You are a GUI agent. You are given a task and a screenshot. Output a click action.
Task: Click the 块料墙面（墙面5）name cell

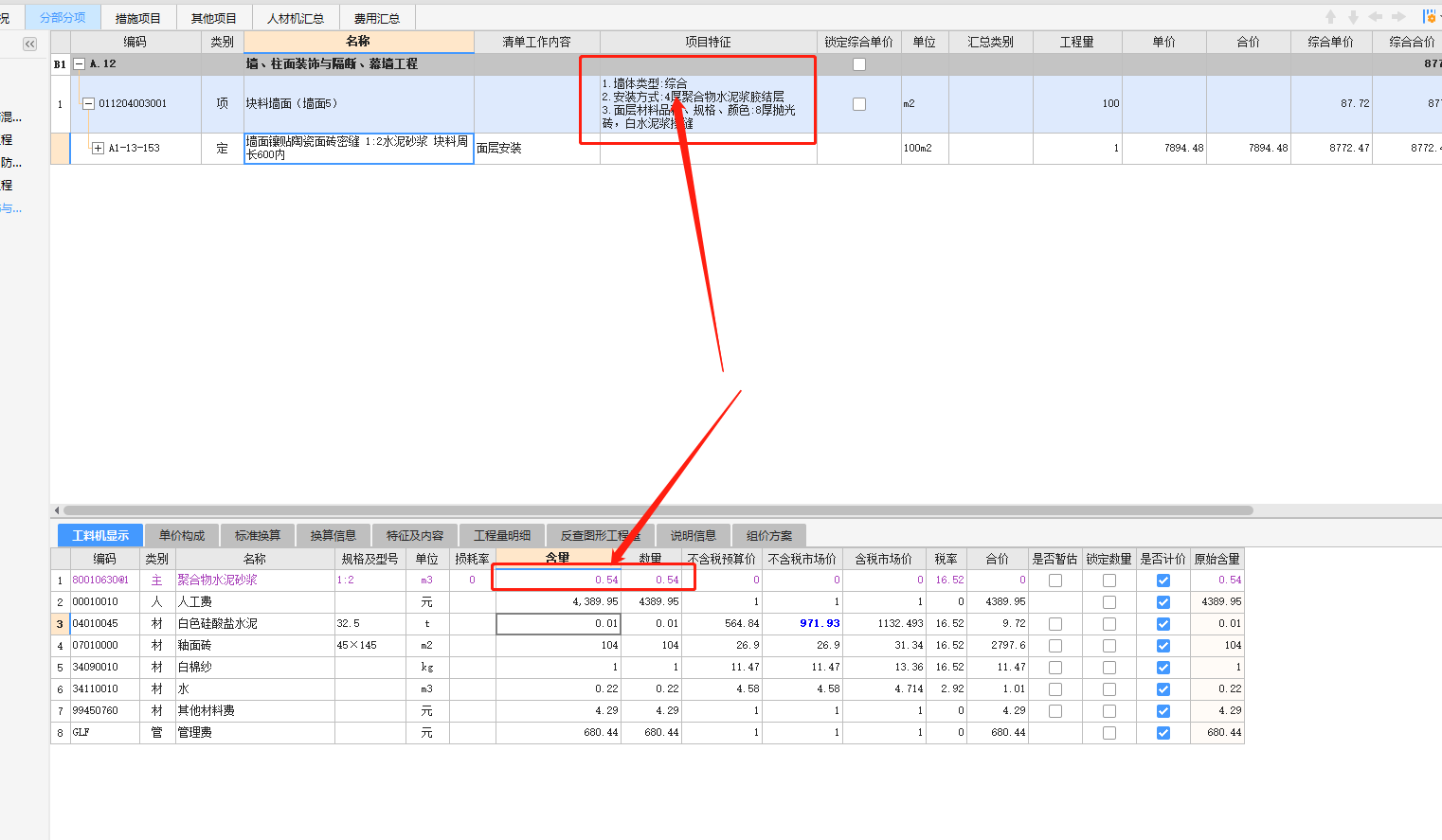click(x=358, y=104)
